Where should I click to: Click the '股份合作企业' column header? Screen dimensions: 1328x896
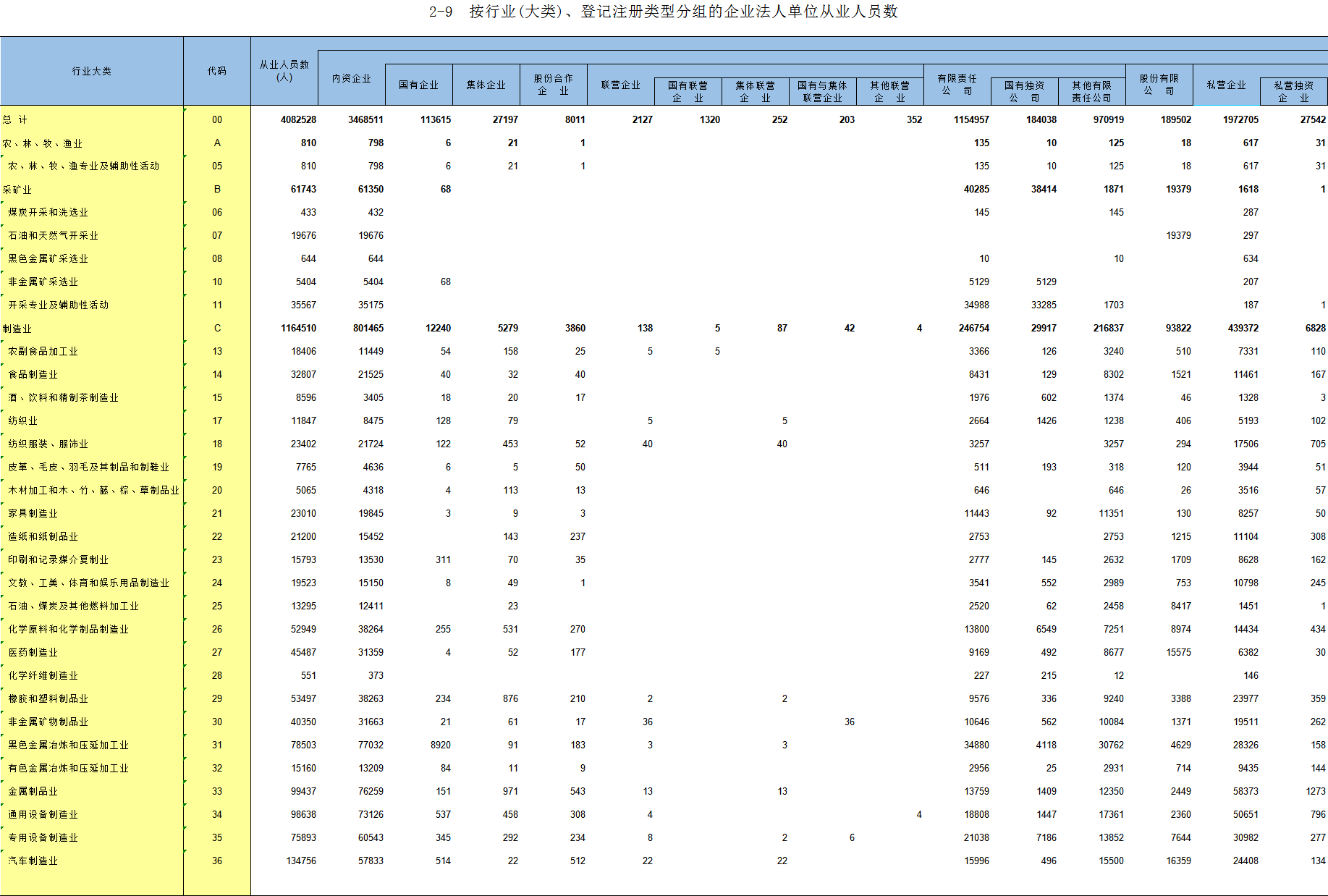pos(554,85)
